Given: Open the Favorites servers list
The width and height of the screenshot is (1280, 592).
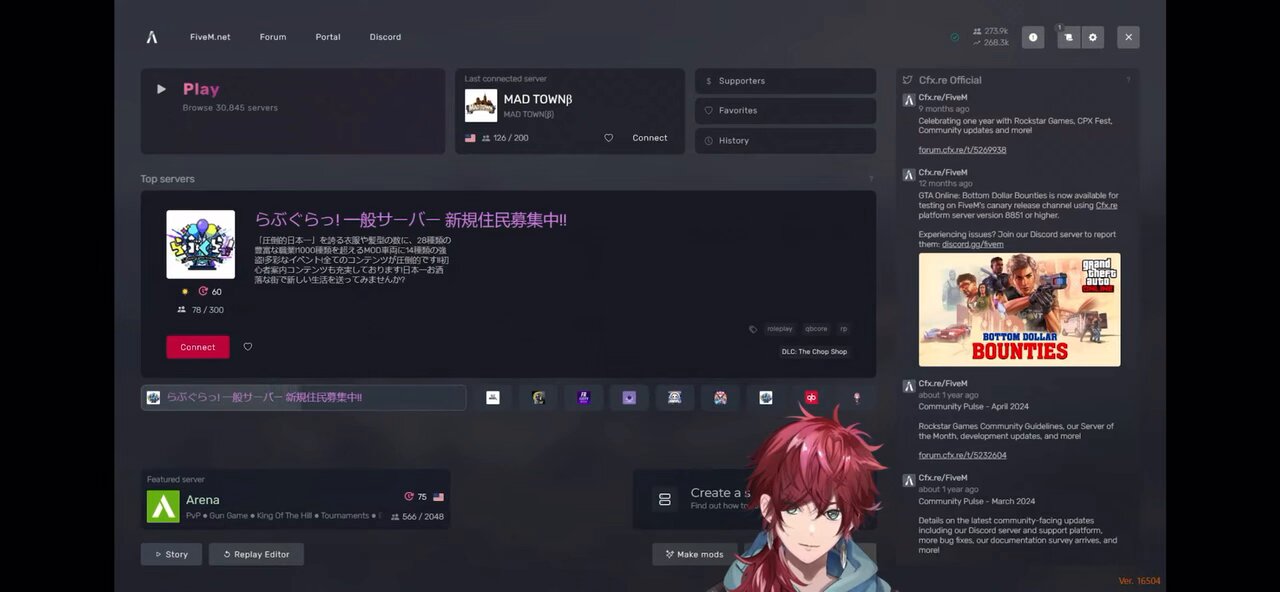Looking at the screenshot, I should [x=785, y=111].
